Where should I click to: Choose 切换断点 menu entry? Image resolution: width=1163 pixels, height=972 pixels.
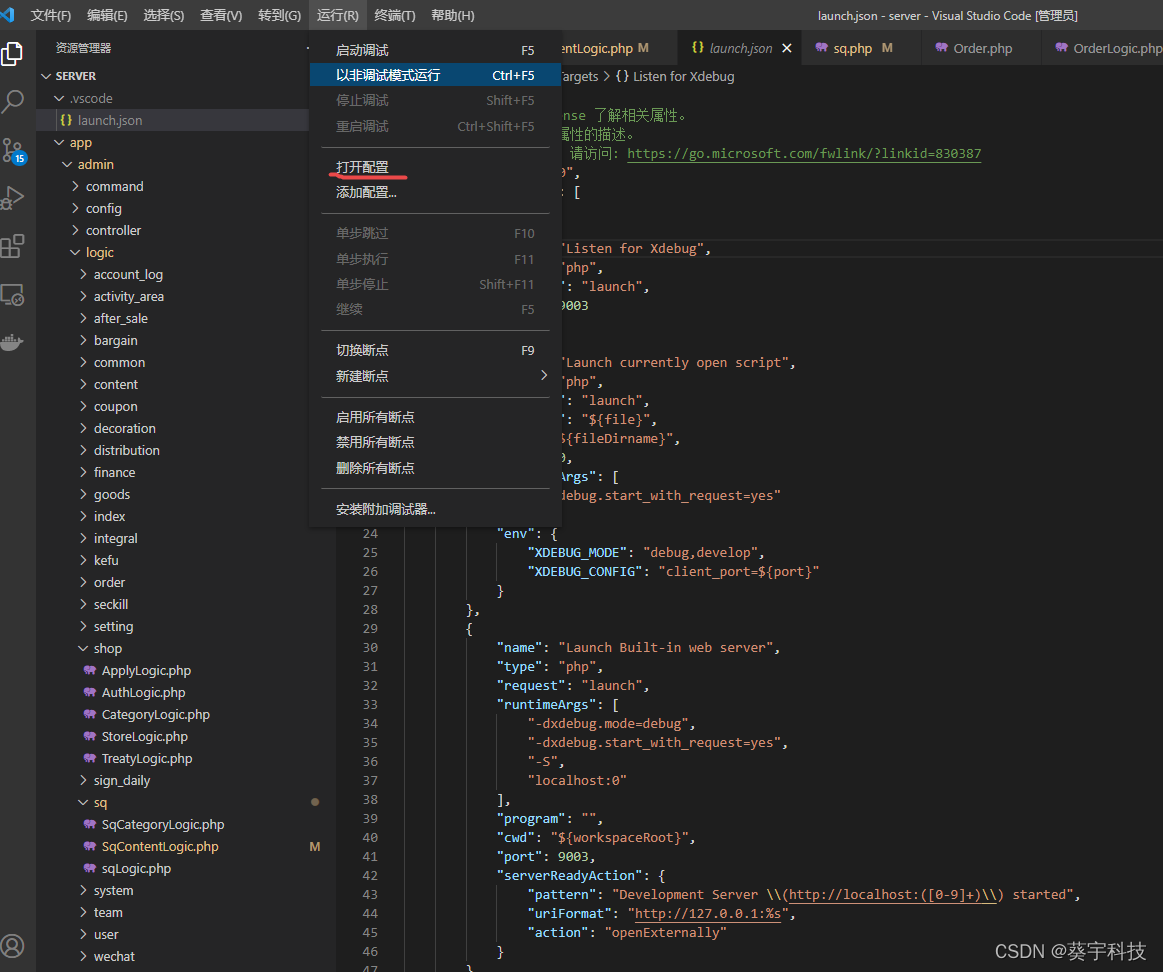click(435, 350)
